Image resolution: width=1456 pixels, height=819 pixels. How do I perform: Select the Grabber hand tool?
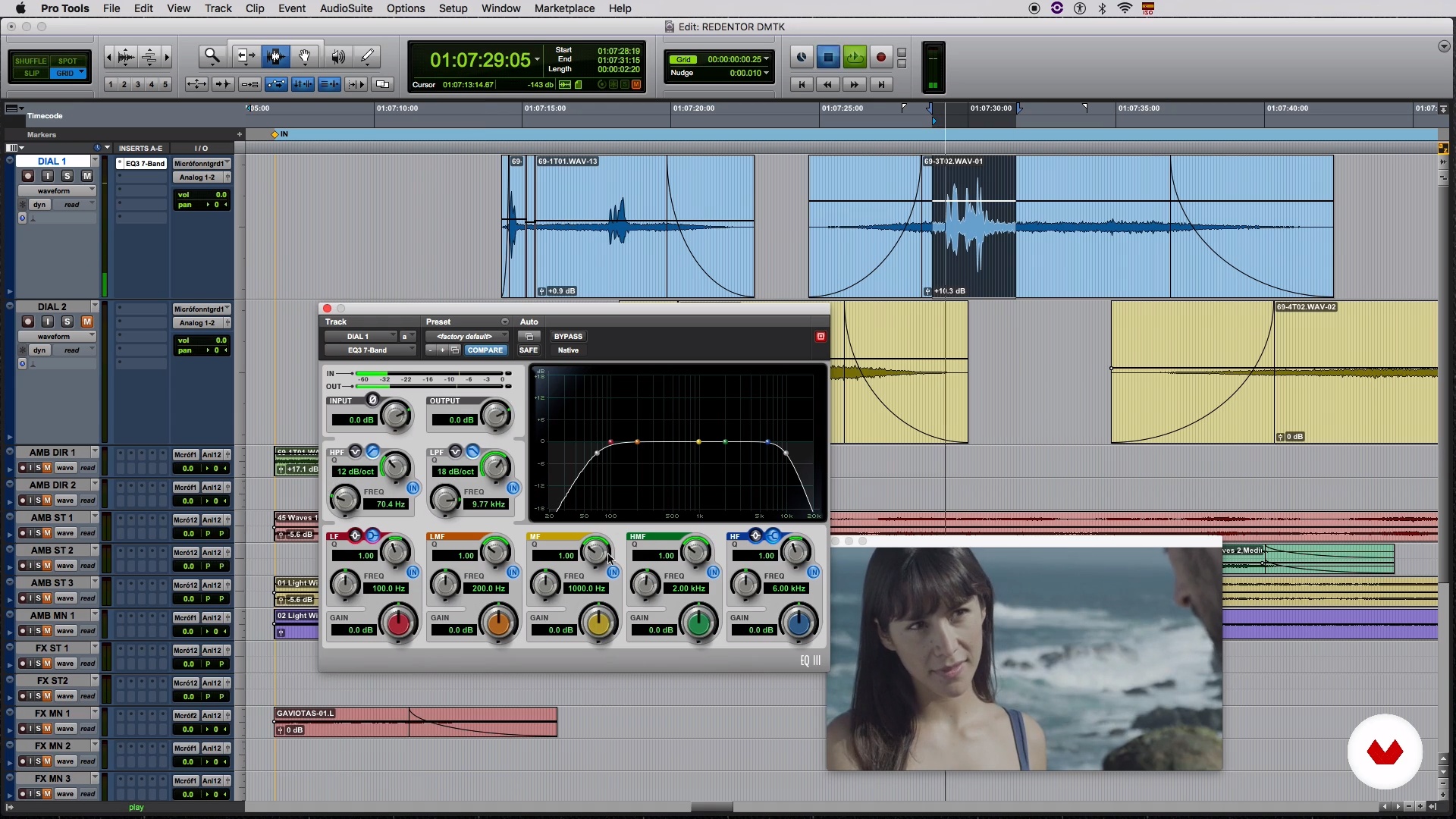[x=305, y=56]
